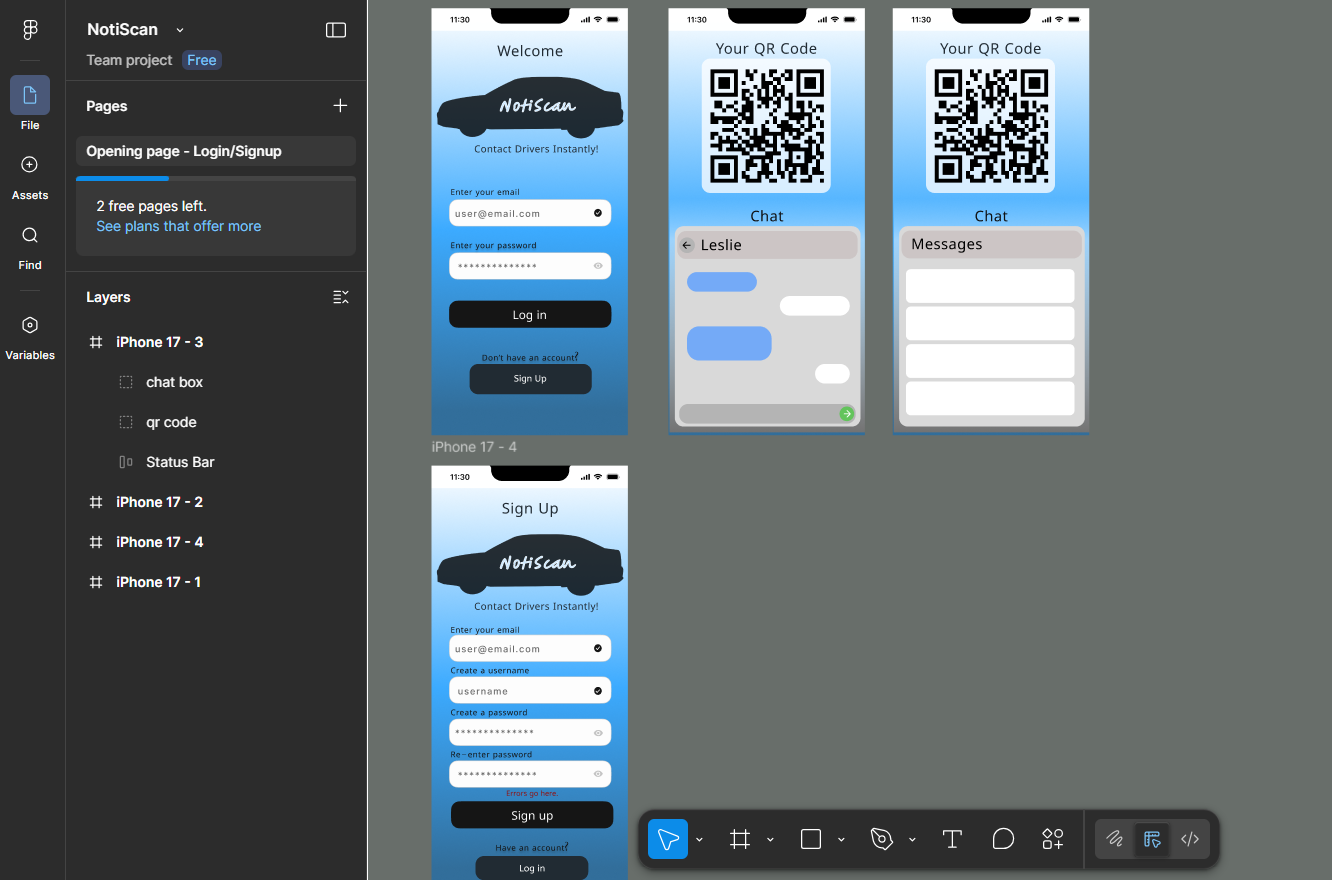Click frame icon of iPhone 17 - 3
This screenshot has height=880, width=1332.
[x=96, y=342]
